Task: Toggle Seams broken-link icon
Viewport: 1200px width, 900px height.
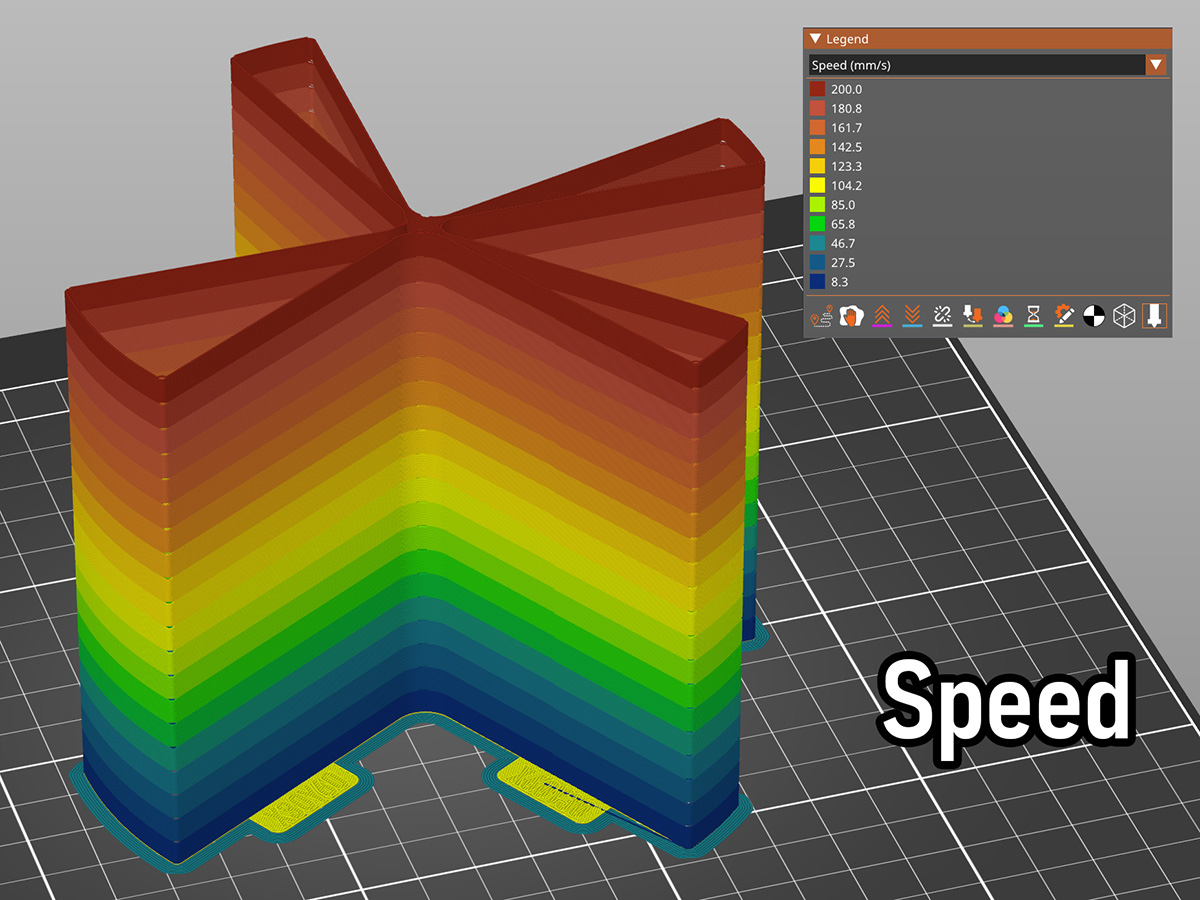Action: [x=941, y=316]
